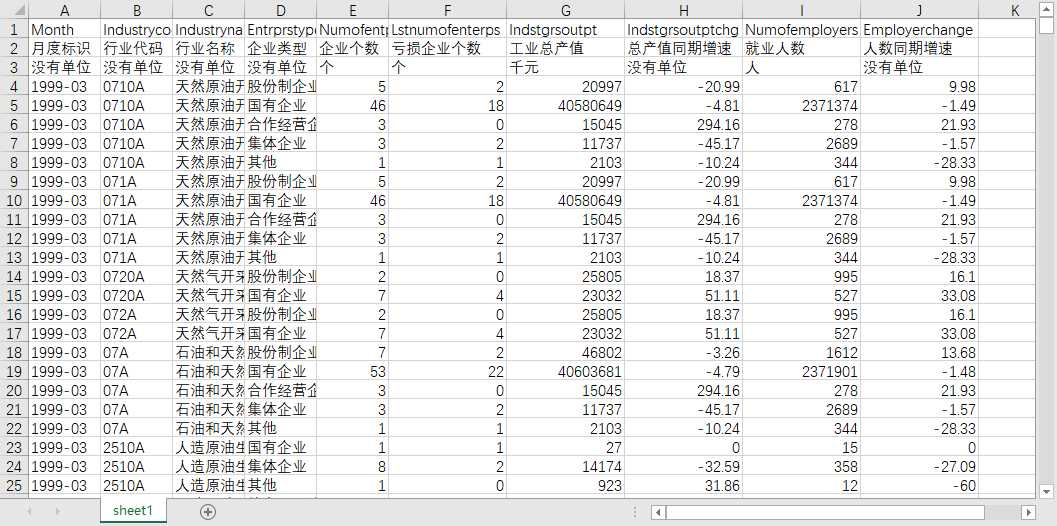This screenshot has width=1057, height=526.
Task: Add a new sheet with plus button
Action: coord(208,512)
